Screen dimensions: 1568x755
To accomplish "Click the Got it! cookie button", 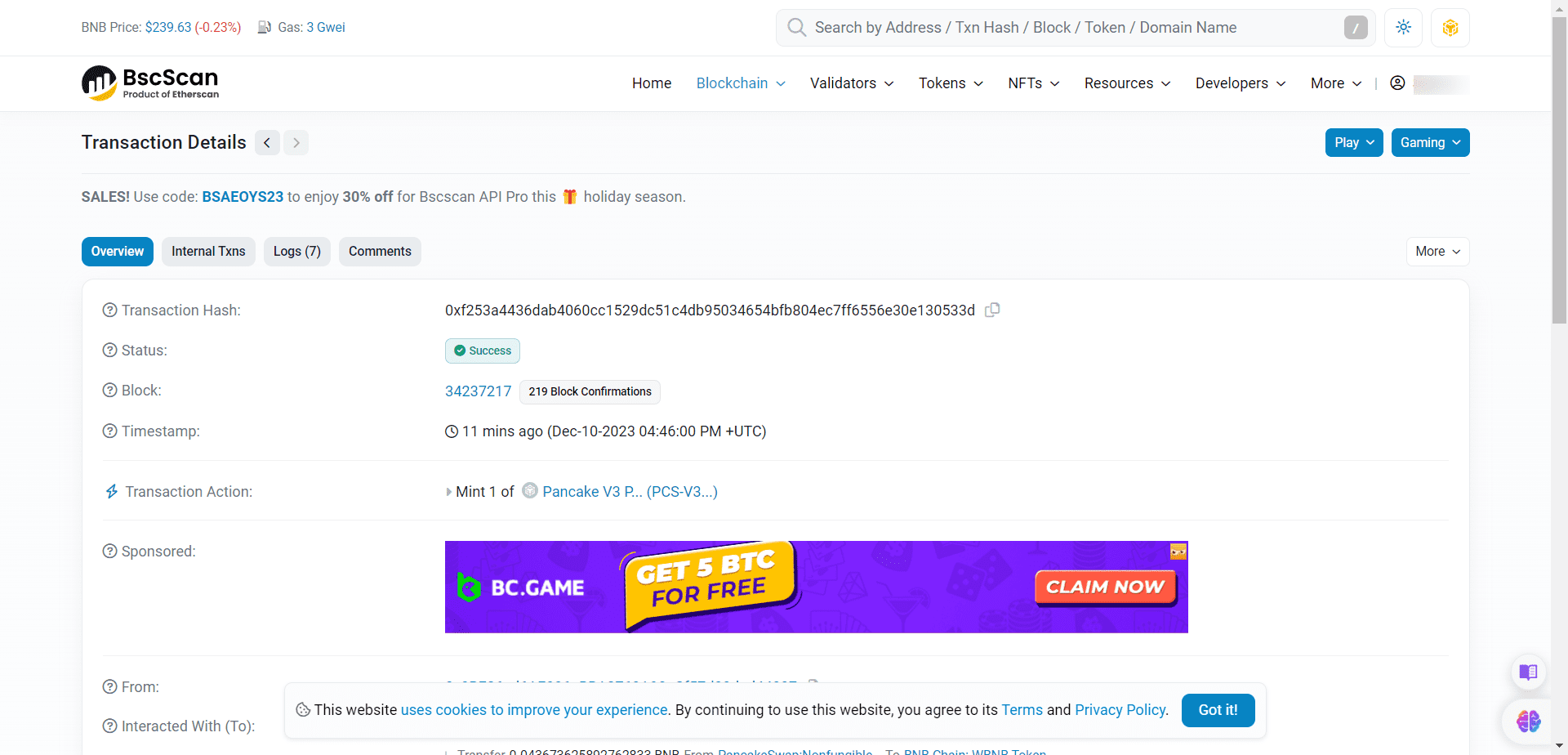I will coord(1218,710).
